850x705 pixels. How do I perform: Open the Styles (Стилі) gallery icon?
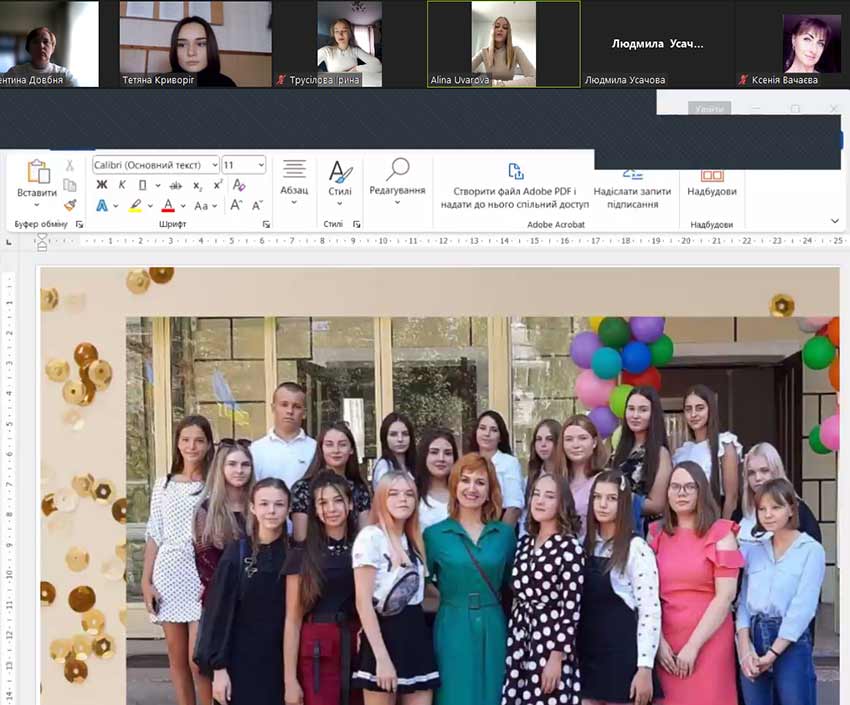click(340, 173)
